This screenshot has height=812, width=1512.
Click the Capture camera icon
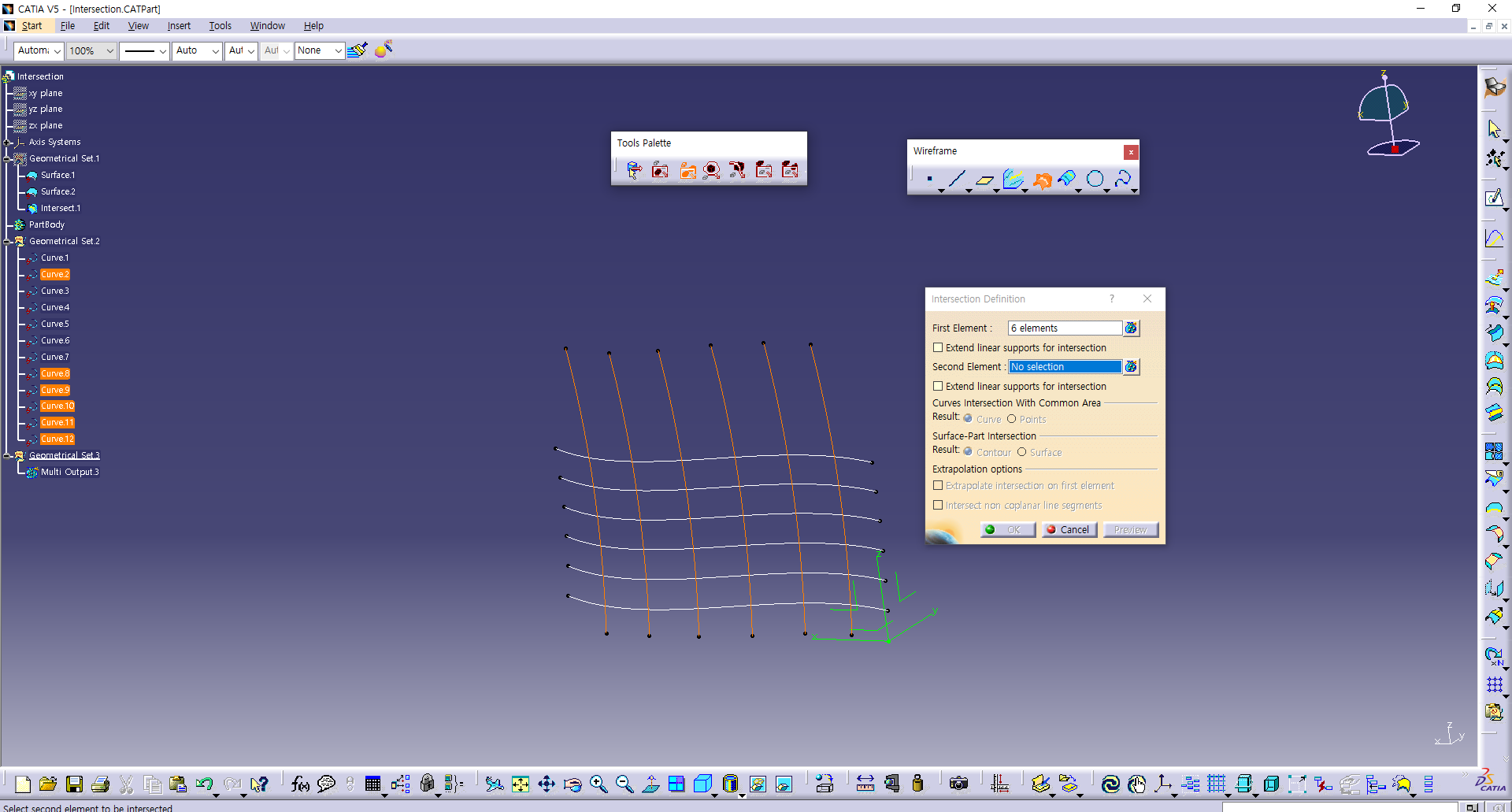[958, 784]
